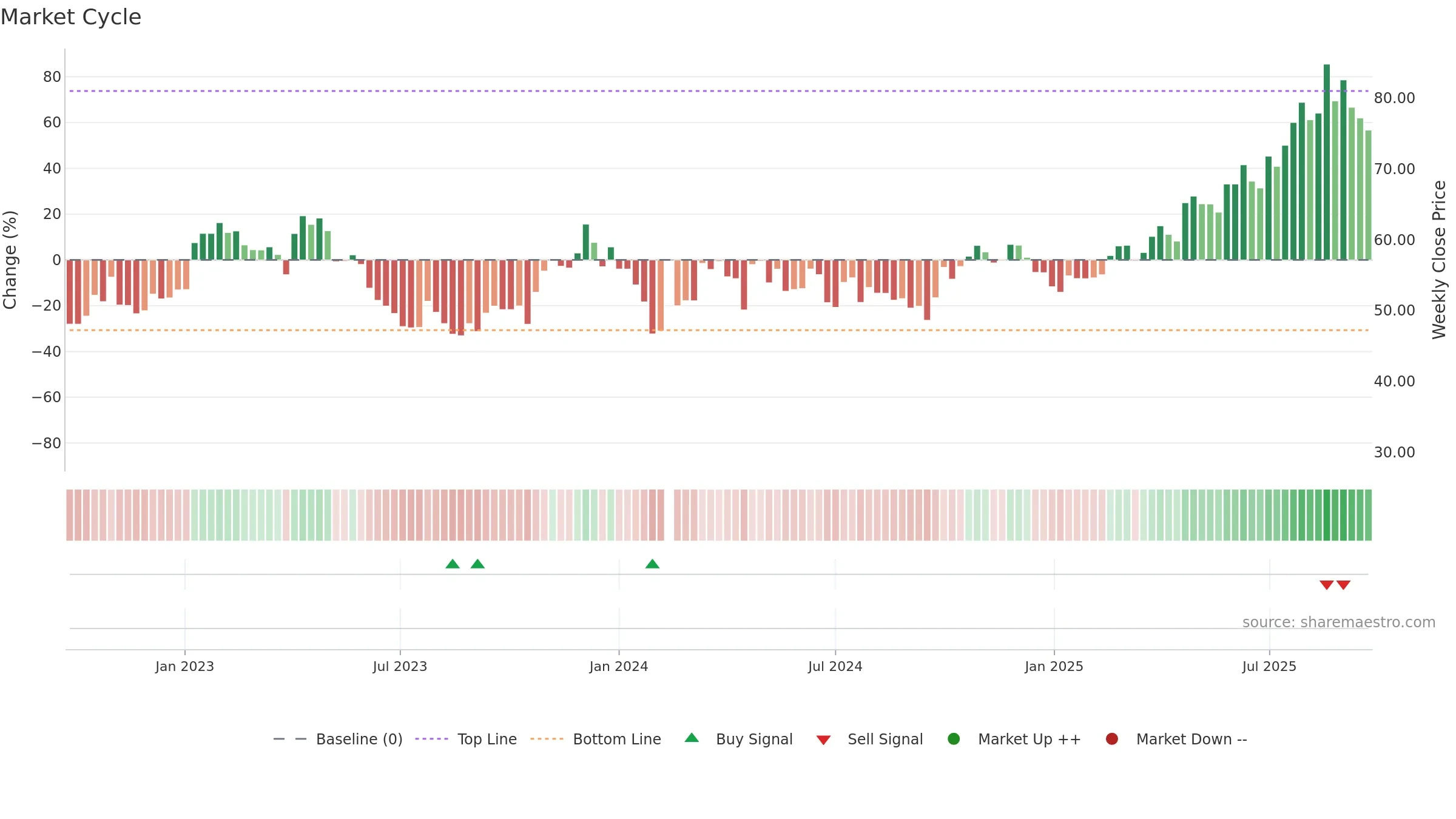Click the tallest green bar above the Top Line
The width and height of the screenshot is (1456, 819).
coord(1327,162)
